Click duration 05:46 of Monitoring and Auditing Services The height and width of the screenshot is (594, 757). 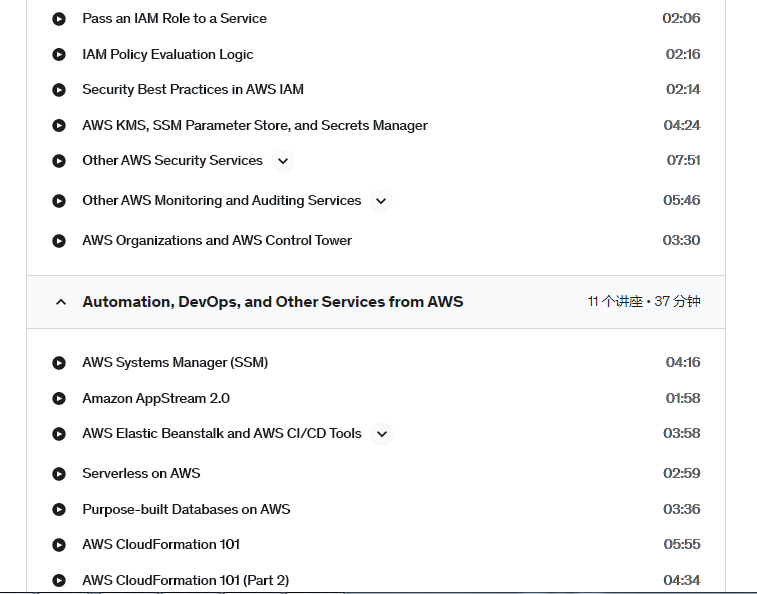click(682, 200)
